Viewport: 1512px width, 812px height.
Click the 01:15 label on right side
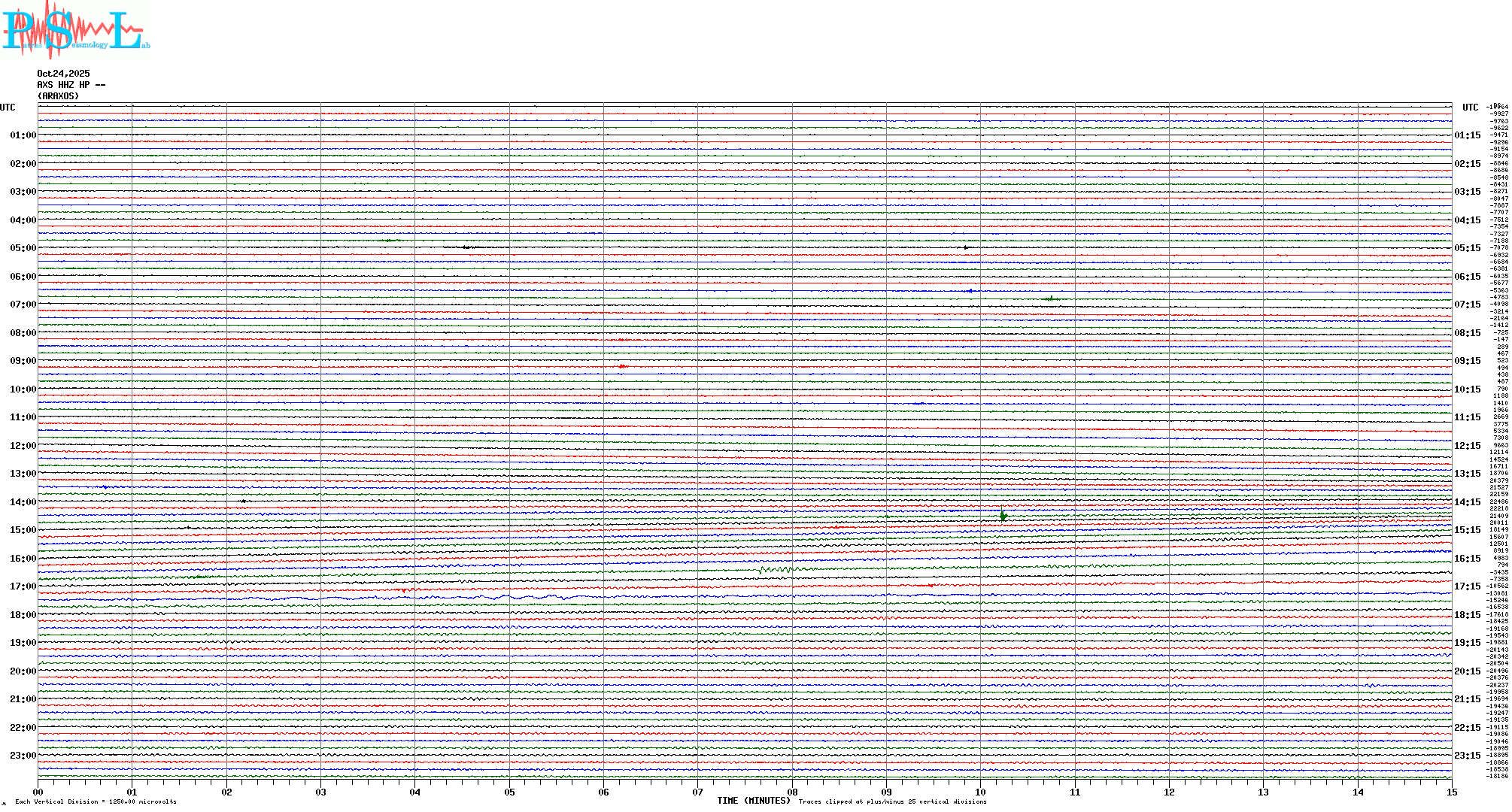[1467, 135]
